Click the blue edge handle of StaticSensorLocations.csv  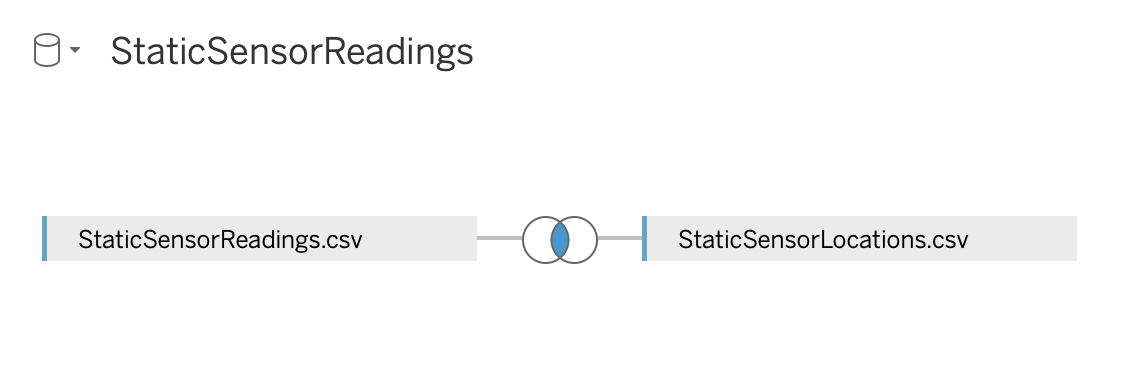pos(644,239)
